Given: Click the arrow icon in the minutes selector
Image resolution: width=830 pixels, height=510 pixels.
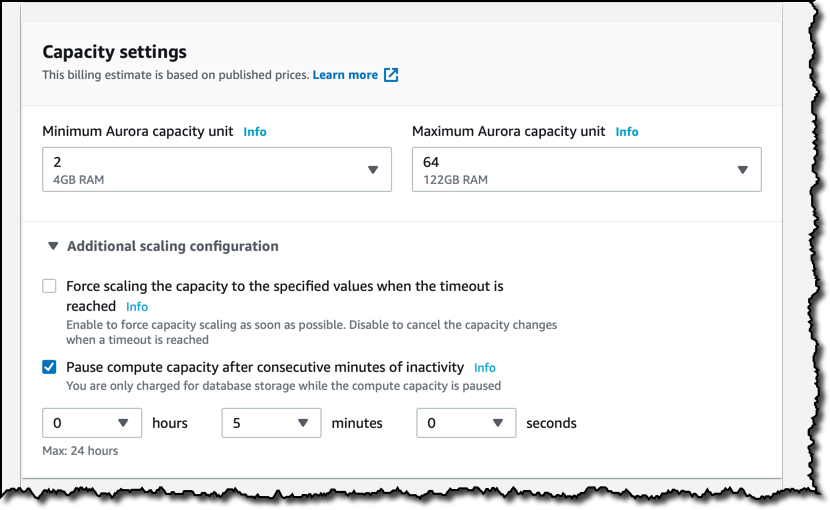Looking at the screenshot, I should pyautogui.click(x=303, y=423).
